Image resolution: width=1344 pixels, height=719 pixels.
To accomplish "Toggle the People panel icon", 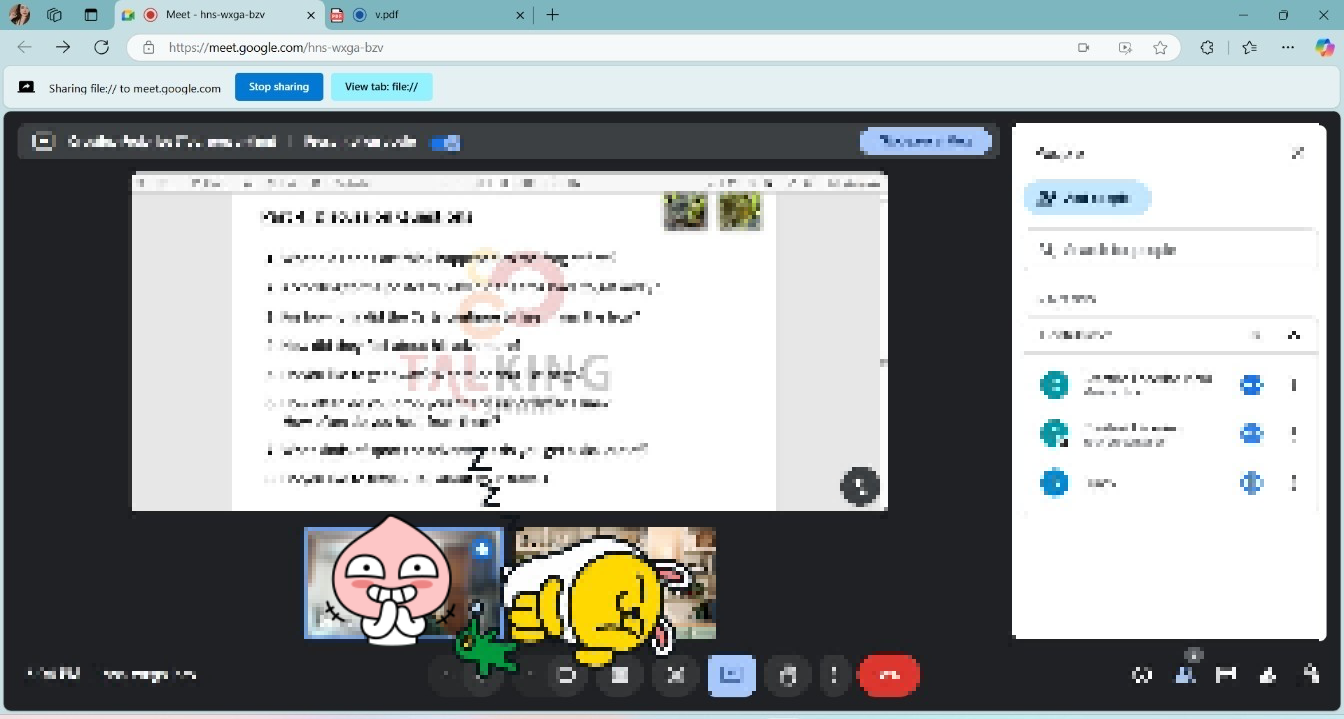I will pos(1185,675).
